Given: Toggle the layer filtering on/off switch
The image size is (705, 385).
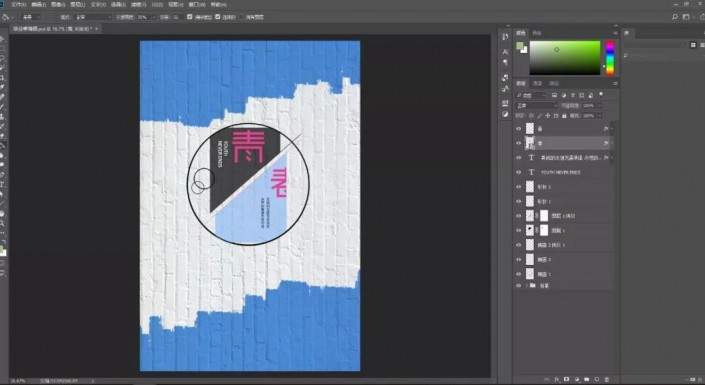Looking at the screenshot, I should coord(601,95).
